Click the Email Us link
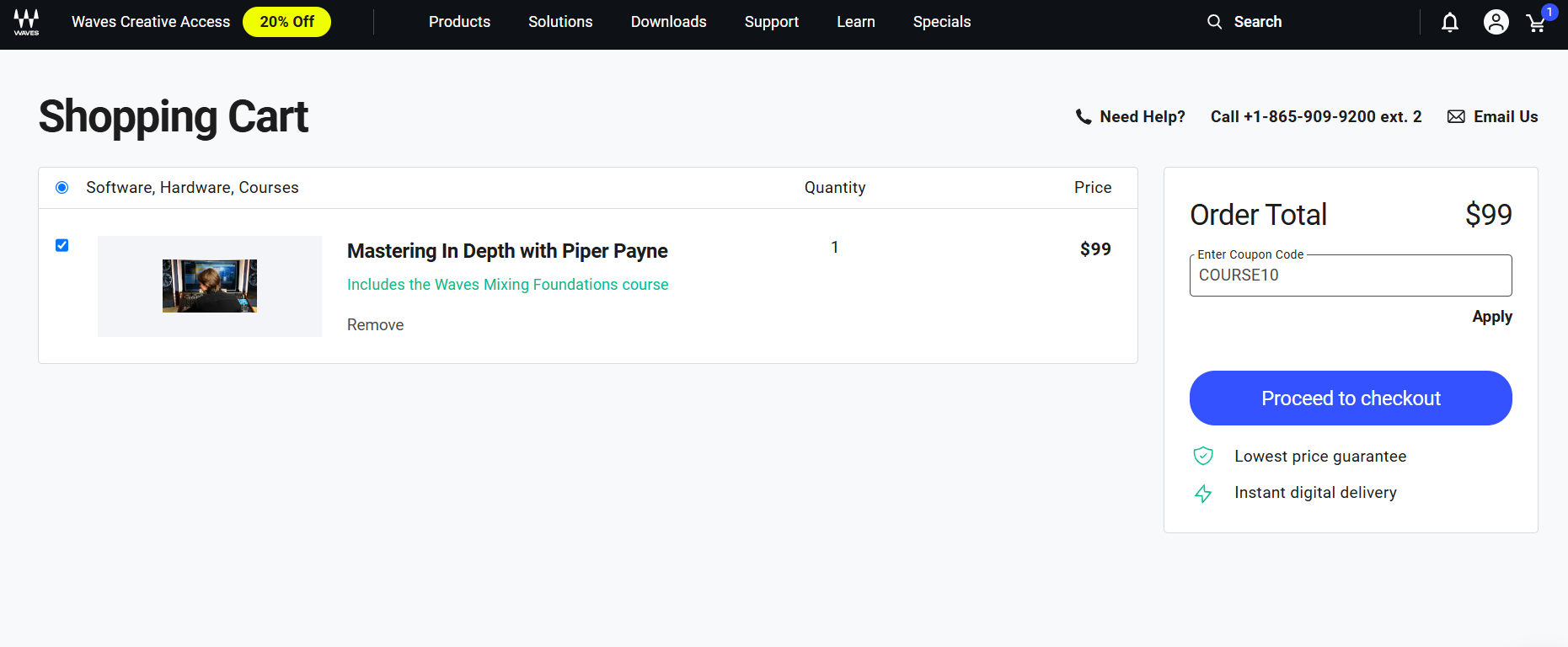 [1505, 117]
